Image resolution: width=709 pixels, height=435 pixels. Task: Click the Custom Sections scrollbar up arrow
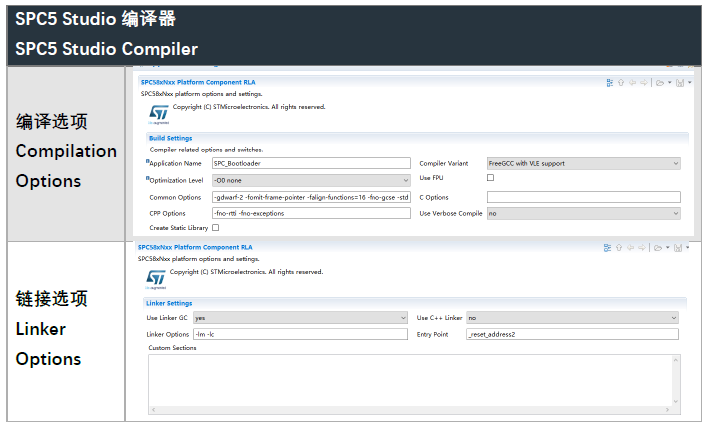tap(676, 360)
